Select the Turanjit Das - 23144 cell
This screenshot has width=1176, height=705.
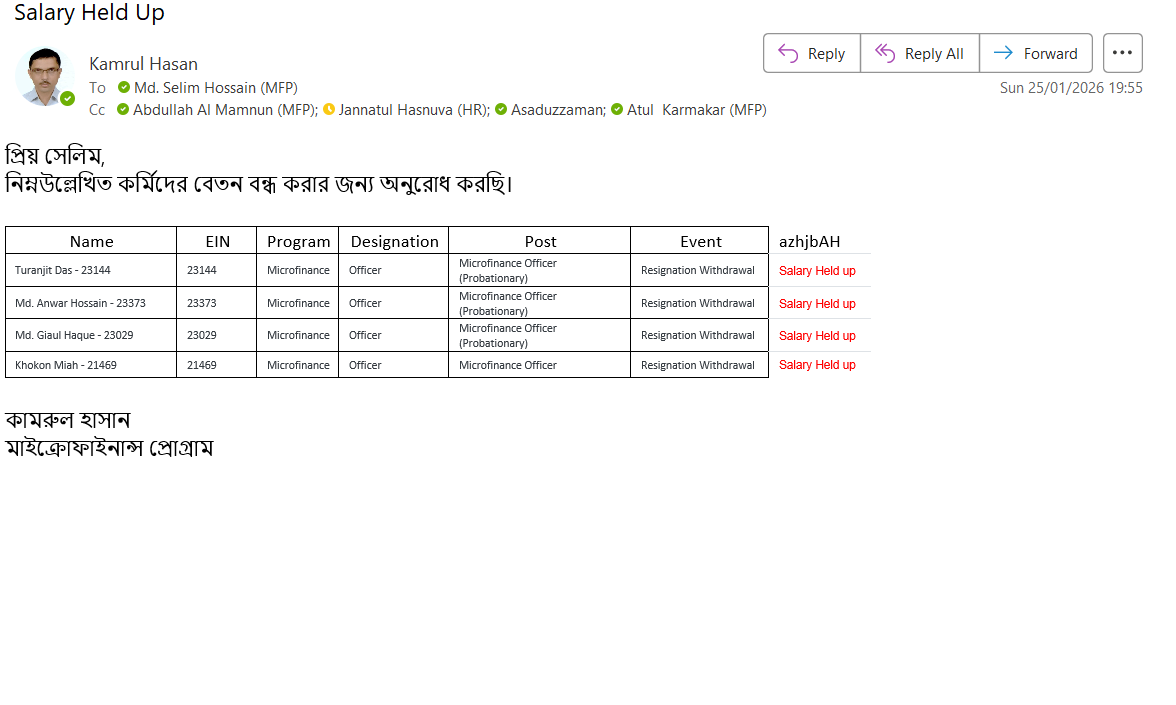(63, 270)
